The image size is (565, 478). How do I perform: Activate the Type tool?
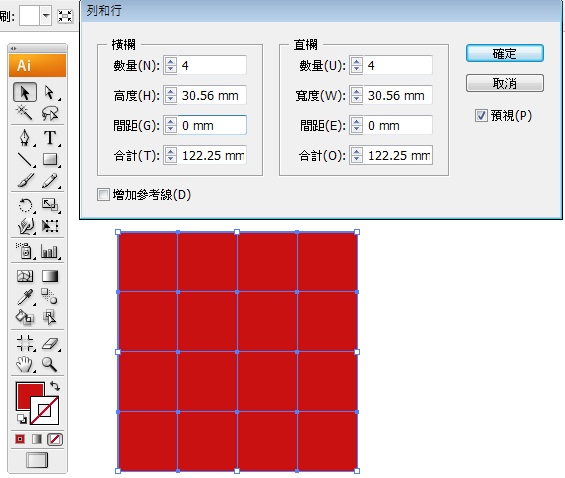tap(50, 138)
